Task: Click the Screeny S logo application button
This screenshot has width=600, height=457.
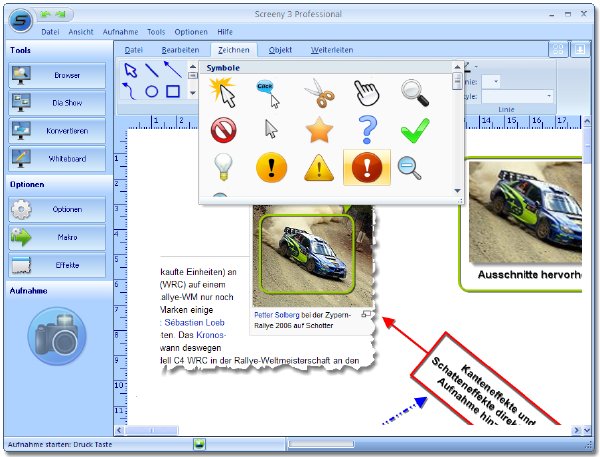Action: tap(21, 21)
